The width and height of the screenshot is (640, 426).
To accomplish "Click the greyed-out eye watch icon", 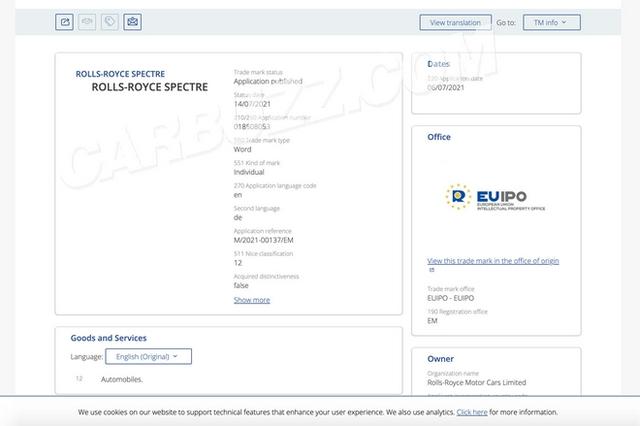I will click(x=87, y=22).
